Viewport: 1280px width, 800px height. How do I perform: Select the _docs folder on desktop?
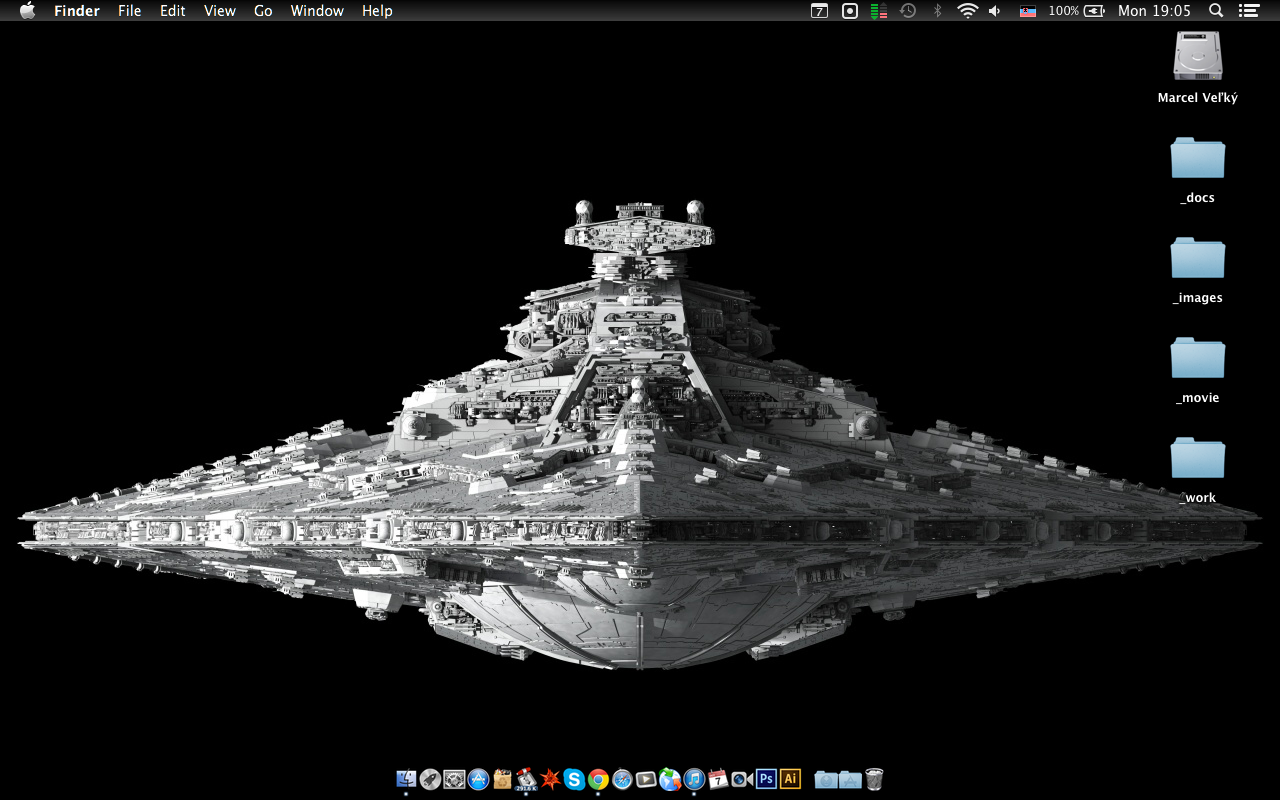pyautogui.click(x=1197, y=158)
